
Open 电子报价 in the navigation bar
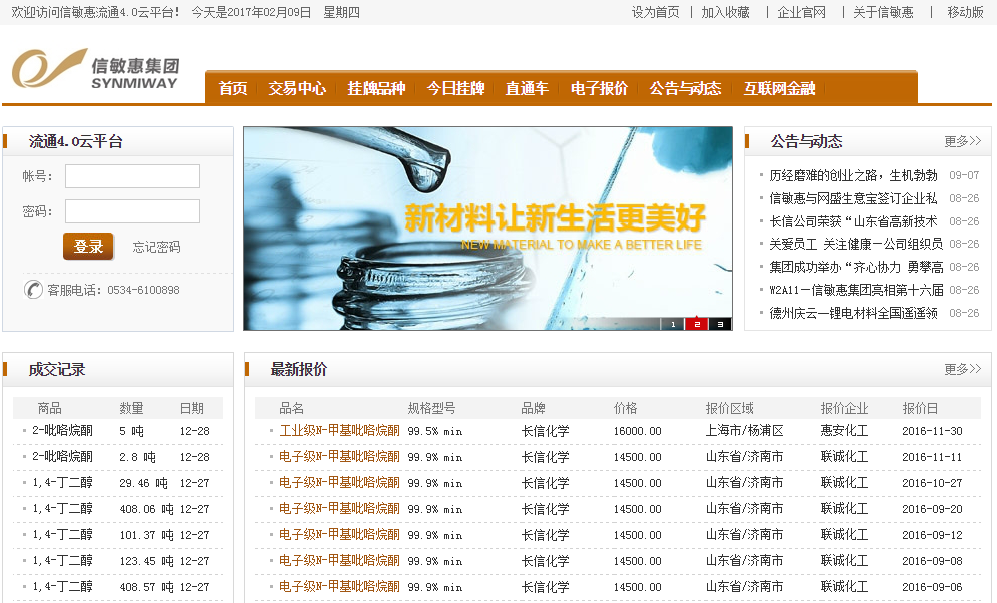[x=599, y=88]
